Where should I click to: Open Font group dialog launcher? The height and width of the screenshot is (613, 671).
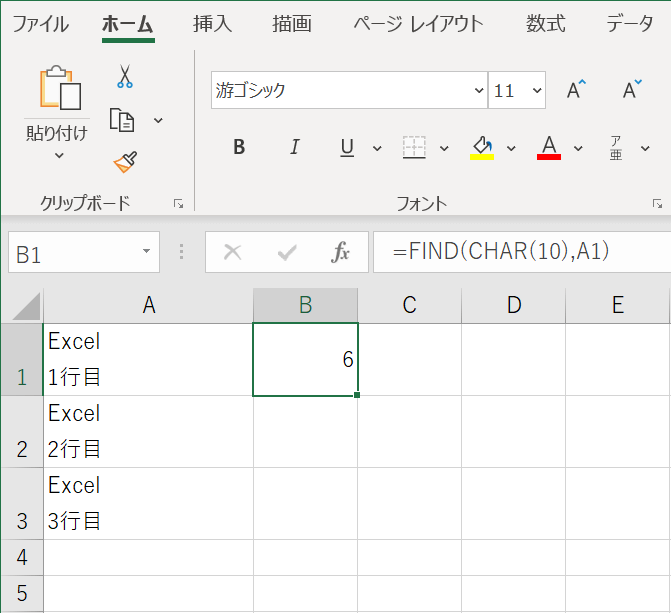pyautogui.click(x=657, y=204)
